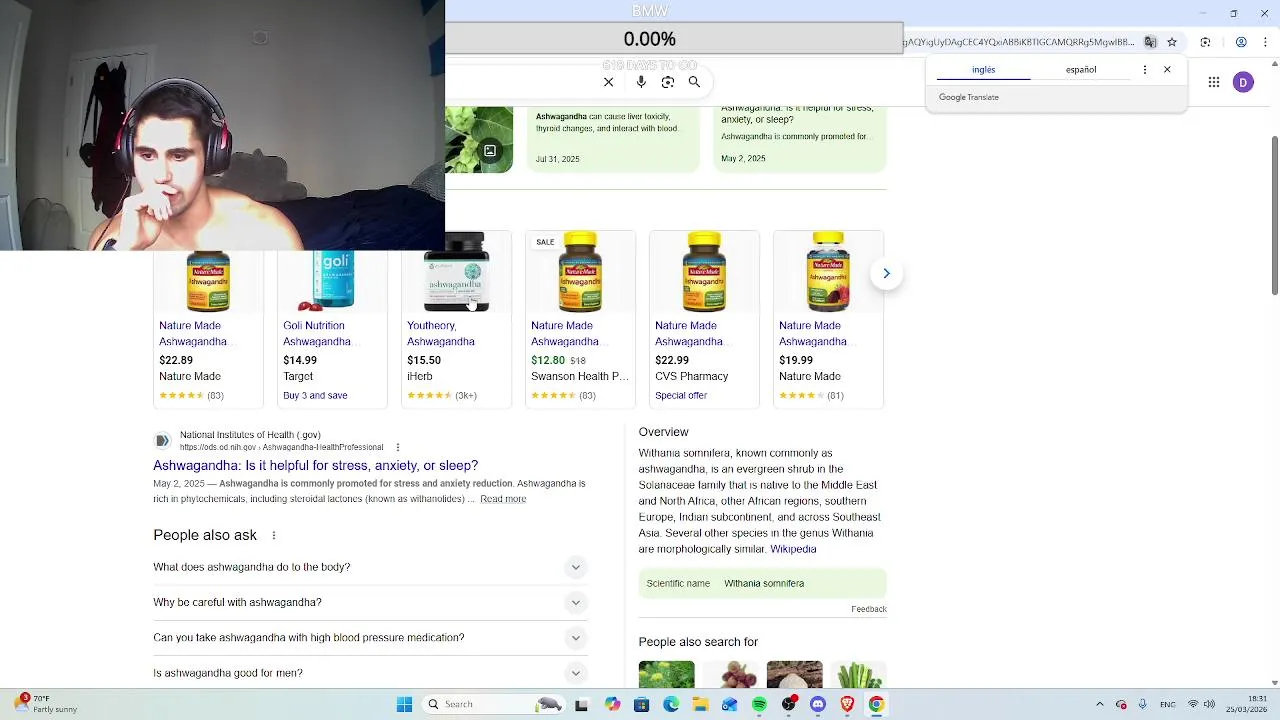This screenshot has height=720, width=1280.
Task: Bookmark this page with the star
Action: pyautogui.click(x=1172, y=42)
